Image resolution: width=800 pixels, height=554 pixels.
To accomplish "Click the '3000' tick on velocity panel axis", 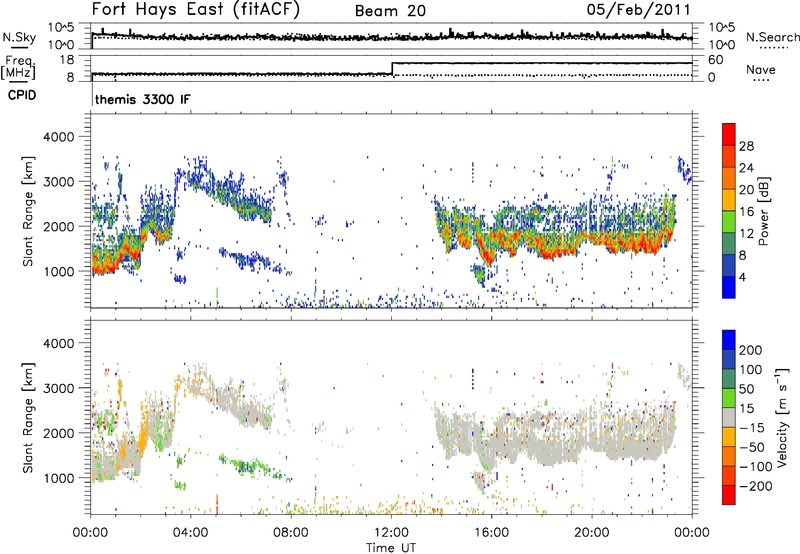I will 59,388.
